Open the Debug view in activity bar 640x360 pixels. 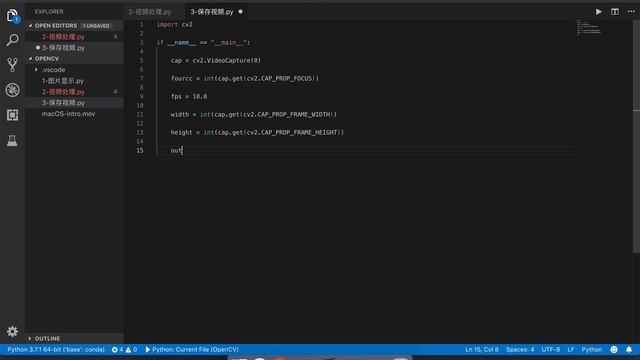(x=12, y=90)
